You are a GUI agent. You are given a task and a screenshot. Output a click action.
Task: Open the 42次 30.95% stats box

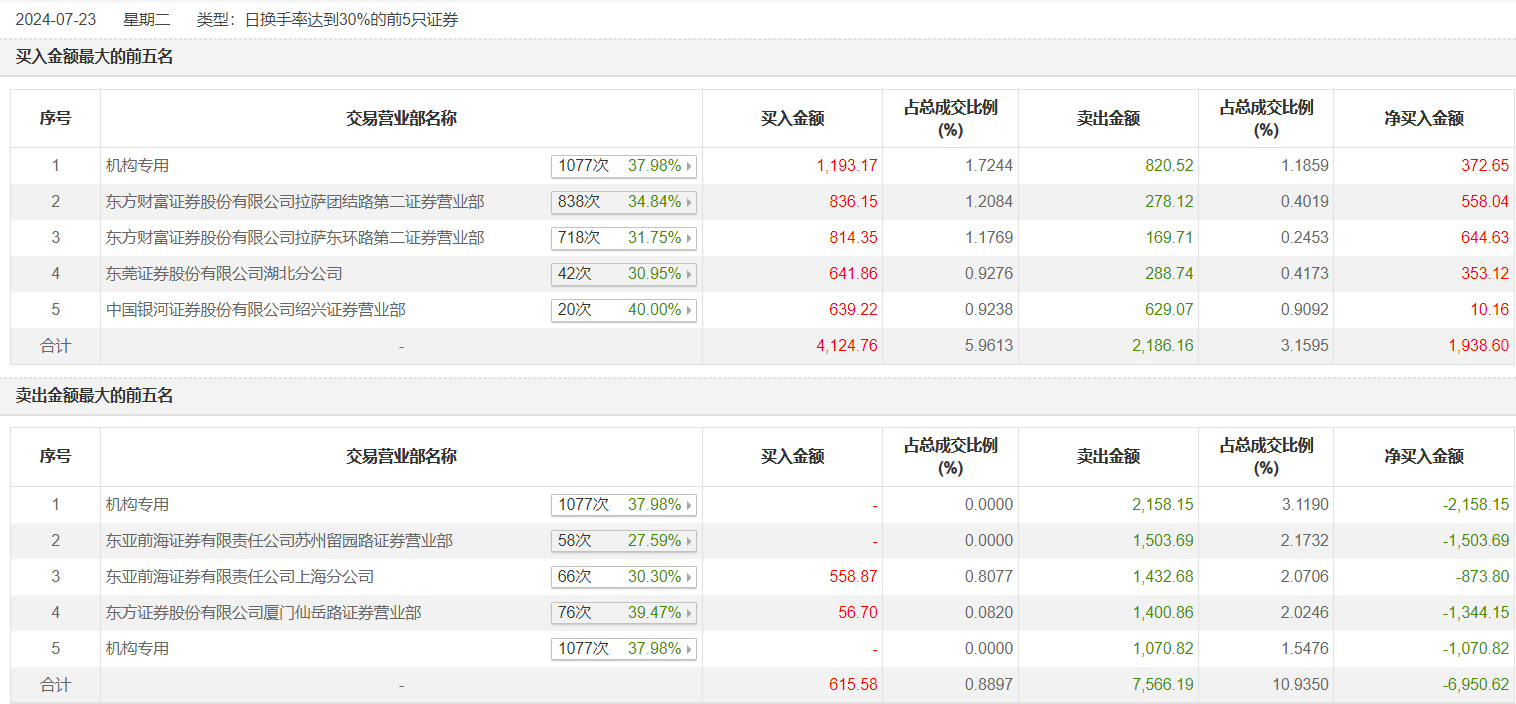[623, 274]
